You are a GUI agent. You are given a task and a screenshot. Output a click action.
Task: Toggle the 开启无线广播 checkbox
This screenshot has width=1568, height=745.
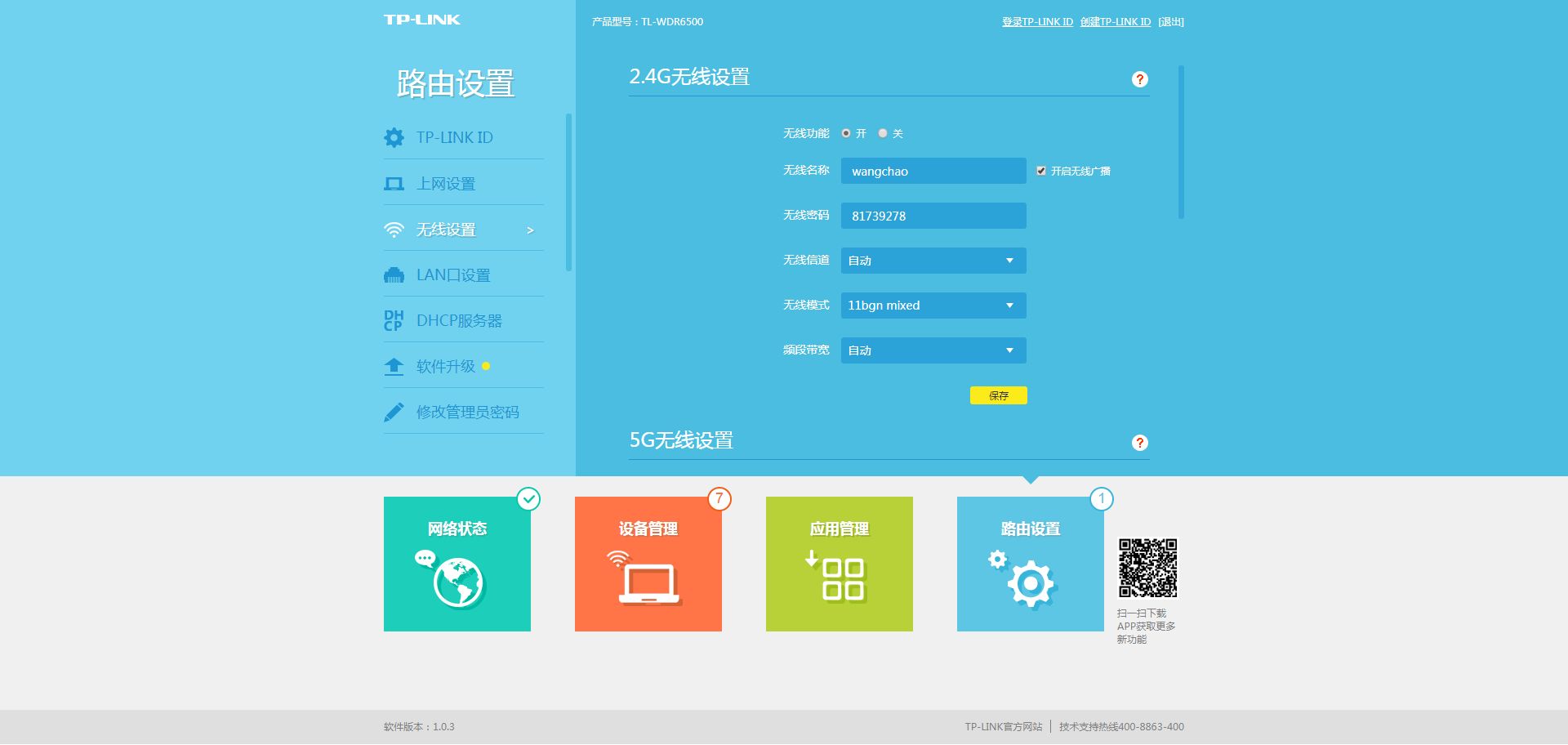point(1041,171)
